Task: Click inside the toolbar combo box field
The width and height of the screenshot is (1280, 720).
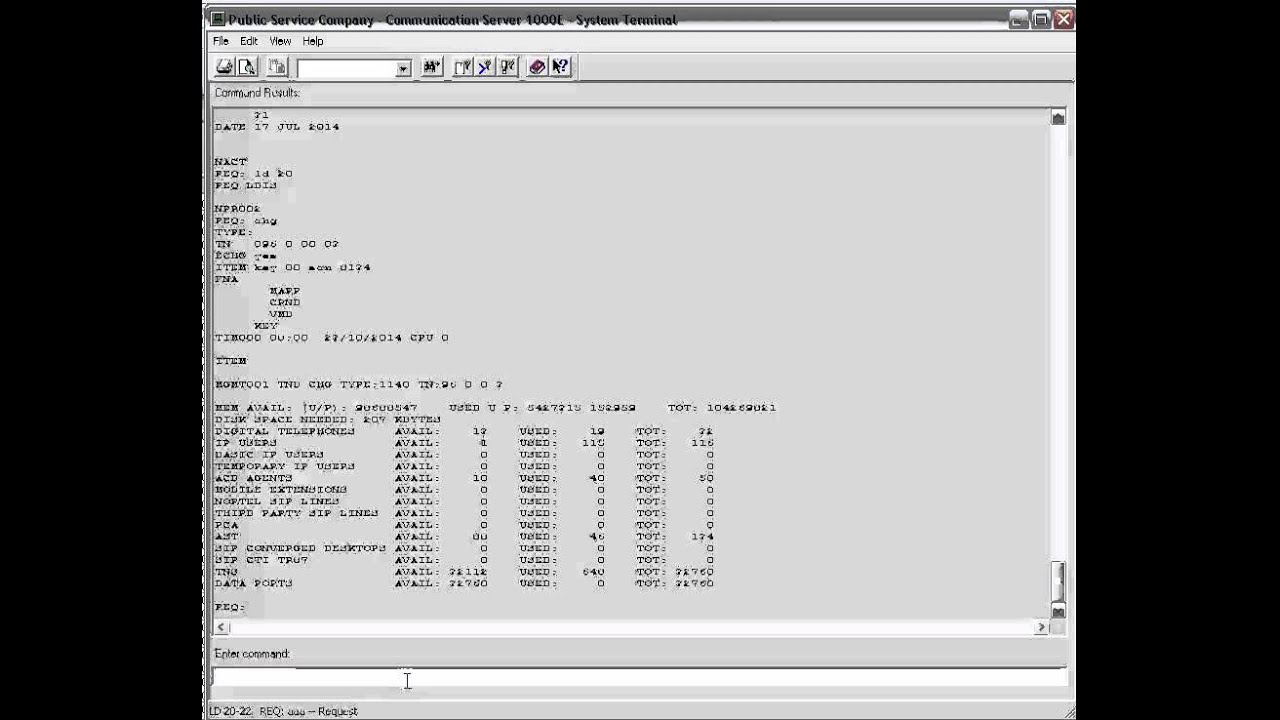Action: coord(346,68)
